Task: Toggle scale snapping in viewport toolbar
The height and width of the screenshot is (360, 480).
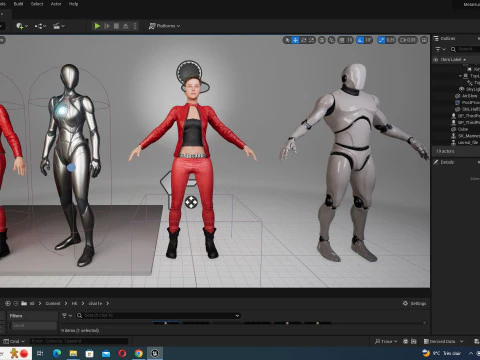Action: point(381,40)
